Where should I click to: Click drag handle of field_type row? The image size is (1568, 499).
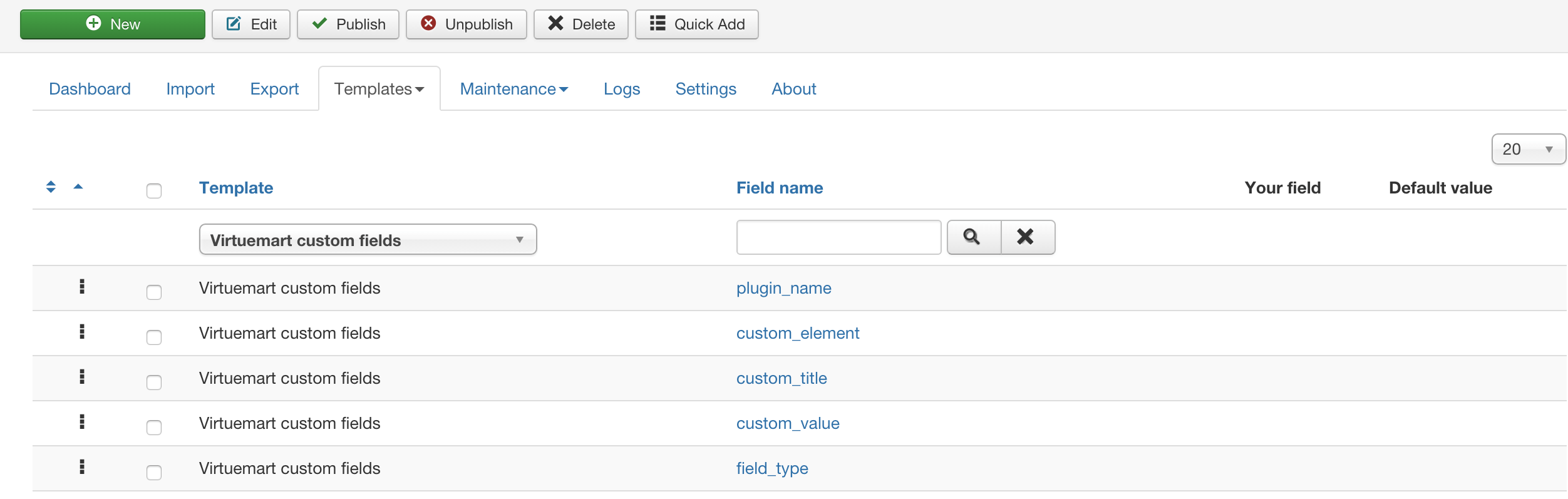pos(82,466)
